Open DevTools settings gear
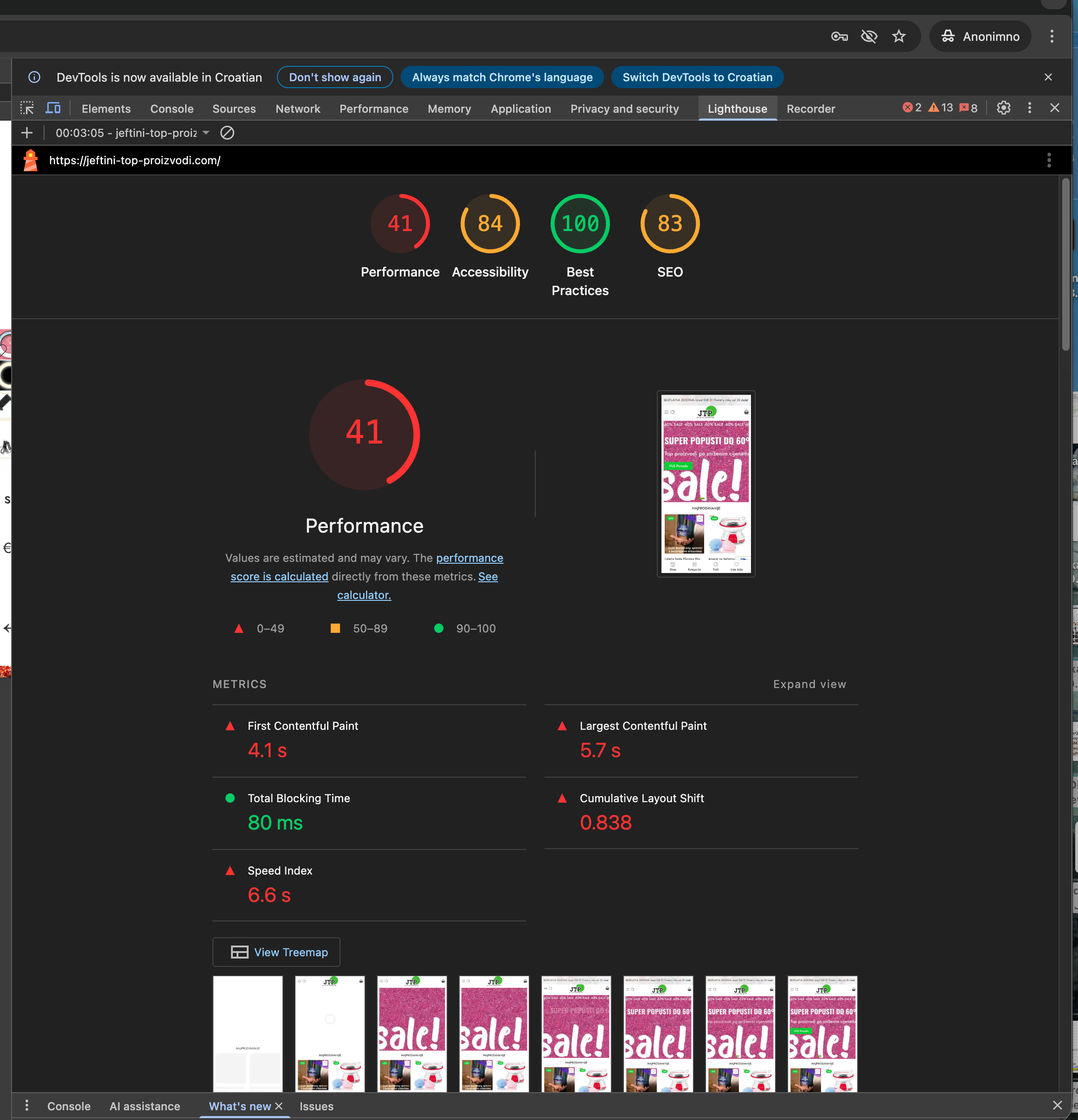Image resolution: width=1078 pixels, height=1120 pixels. point(1003,108)
